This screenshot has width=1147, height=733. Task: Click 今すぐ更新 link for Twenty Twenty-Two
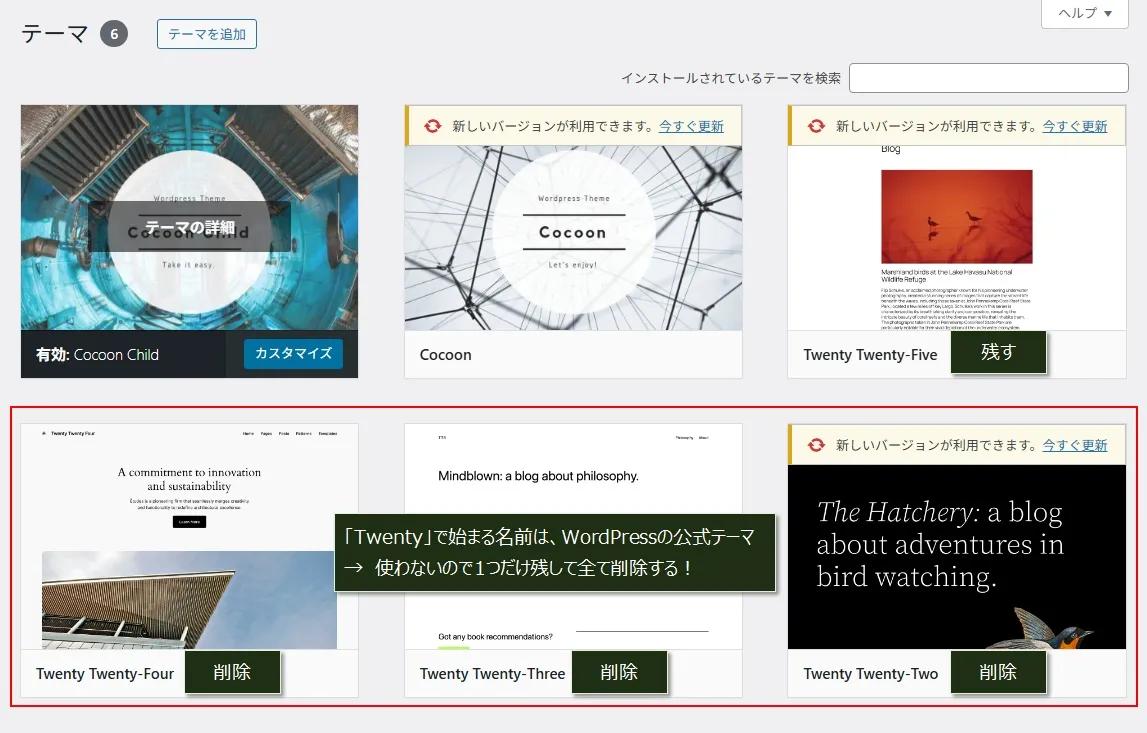pyautogui.click(x=1075, y=445)
